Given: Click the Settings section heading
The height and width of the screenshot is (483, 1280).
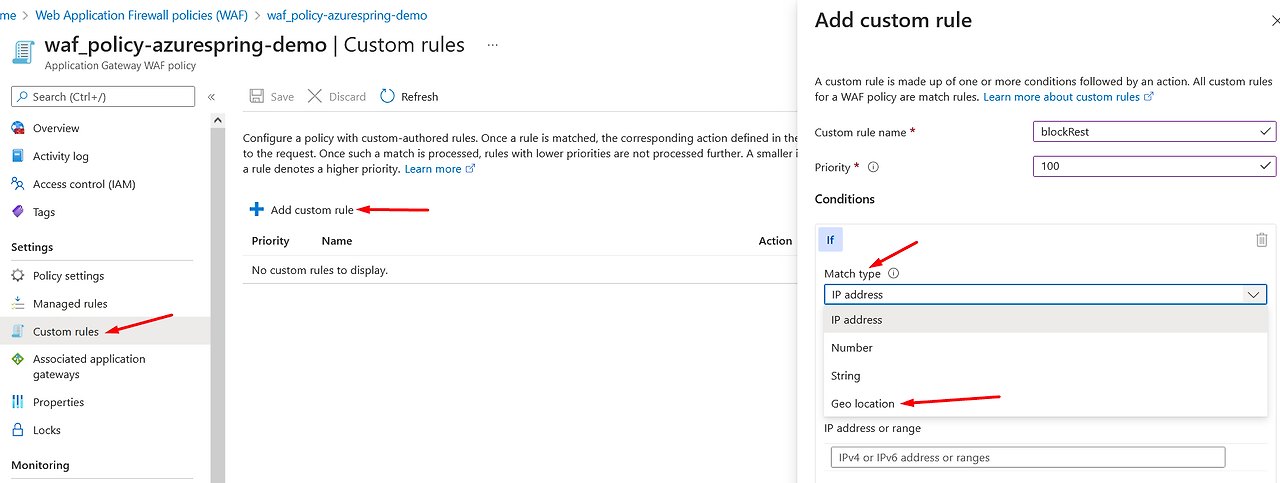Looking at the screenshot, I should pyautogui.click(x=32, y=247).
